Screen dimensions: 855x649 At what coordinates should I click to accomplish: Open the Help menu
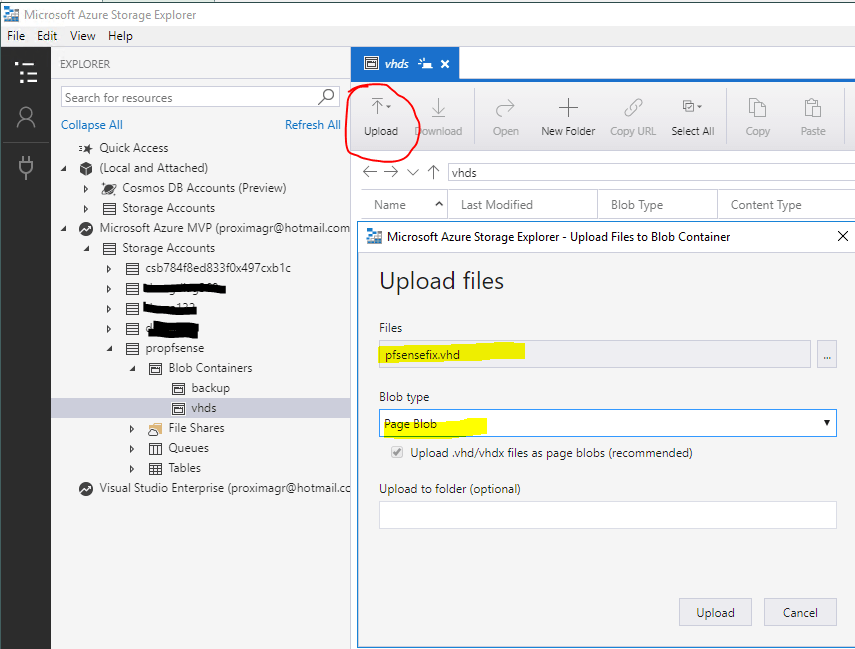pos(120,36)
